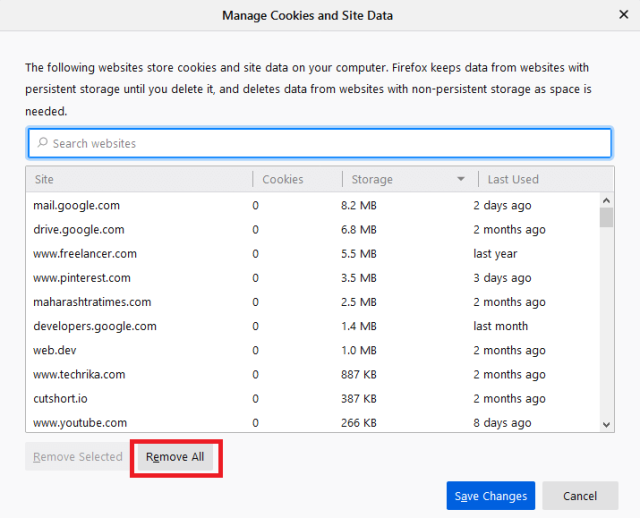Click the 2.5 MB storage value
Viewport: 640px width, 518px height.
point(359,302)
